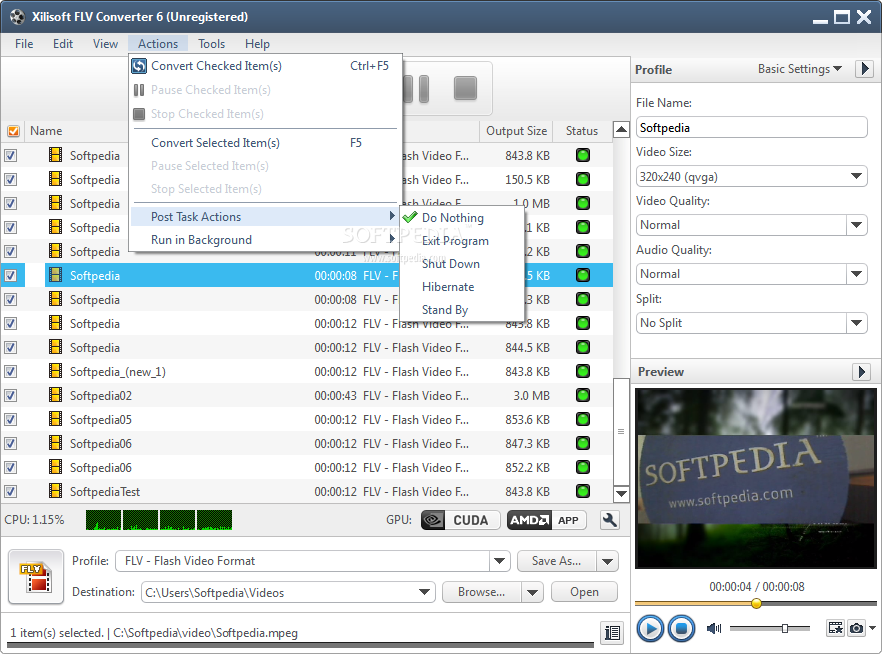Click the file list scroll down arrow
Viewport: 882px width, 654px height.
tap(621, 494)
